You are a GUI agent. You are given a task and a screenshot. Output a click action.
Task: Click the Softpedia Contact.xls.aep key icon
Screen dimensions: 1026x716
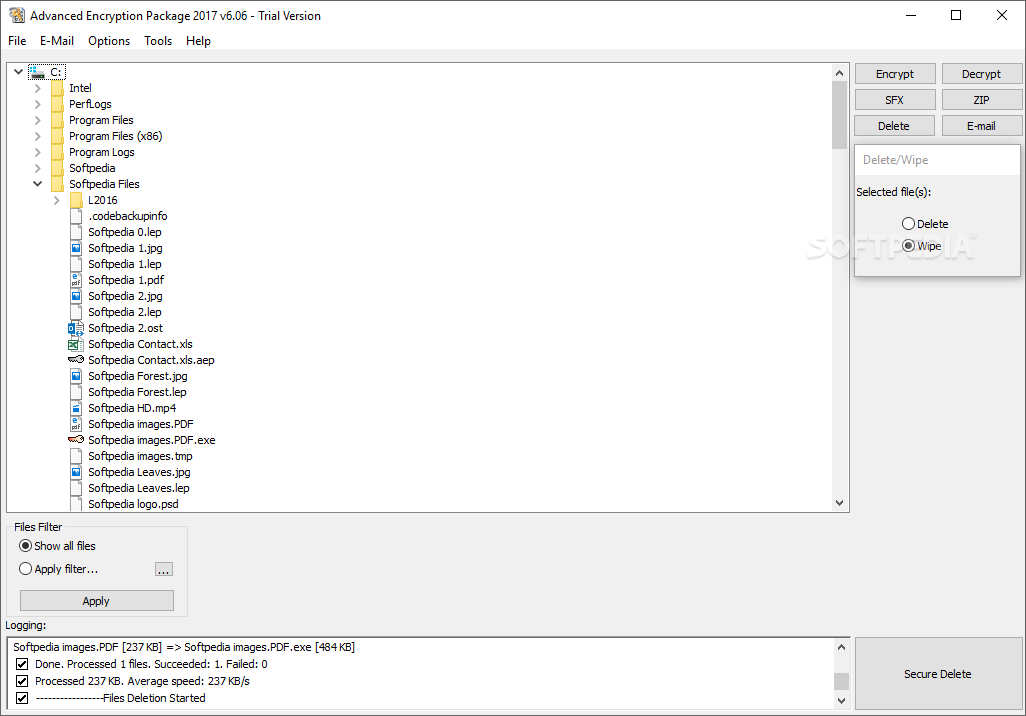tap(76, 360)
